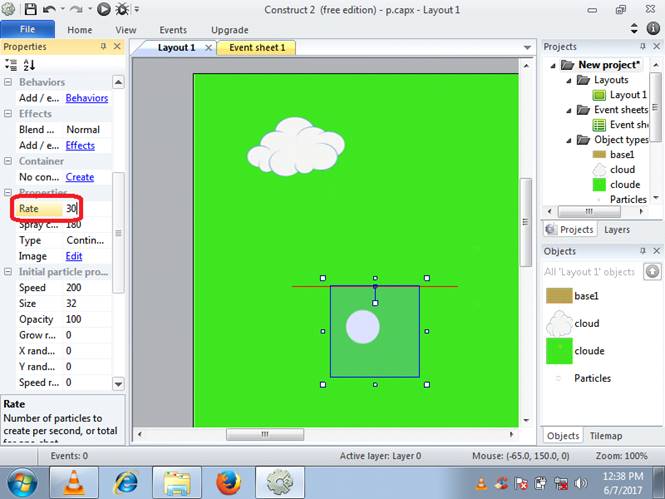Pin the Properties panel
This screenshot has height=499, width=665.
pos(103,46)
